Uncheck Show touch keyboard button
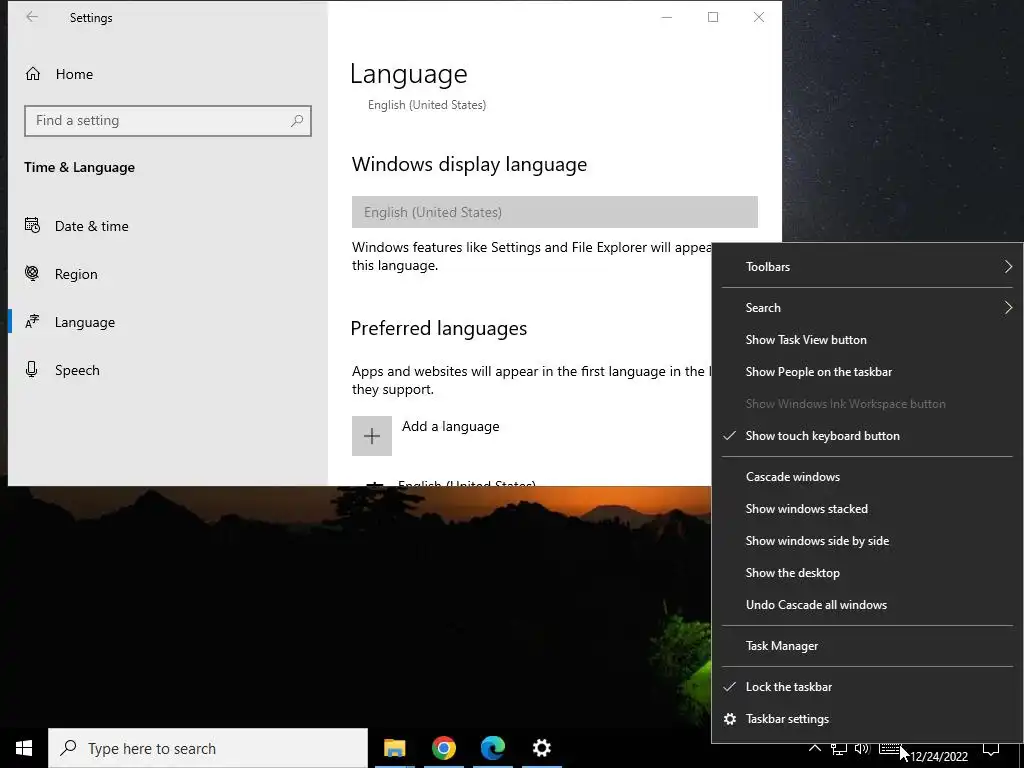This screenshot has height=768, width=1024. [867, 436]
